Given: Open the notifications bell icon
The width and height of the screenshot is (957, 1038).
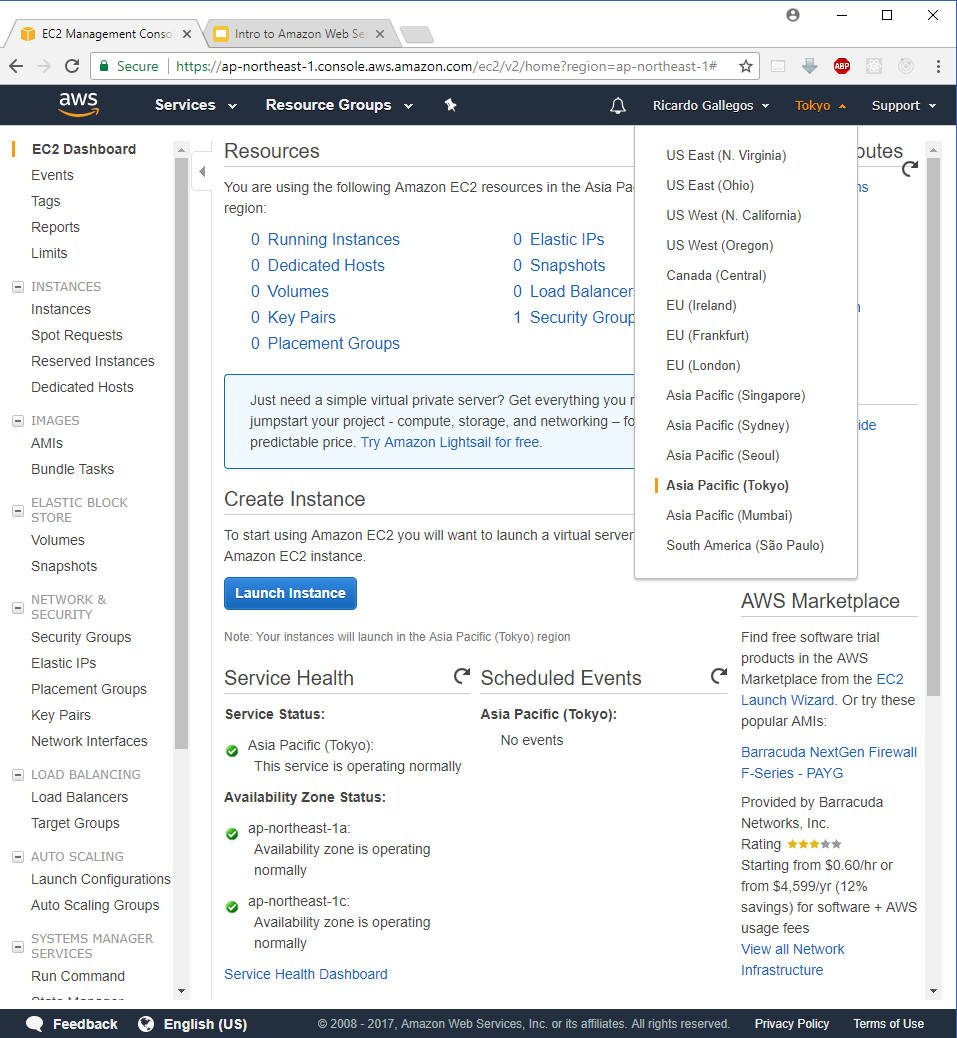Looking at the screenshot, I should (x=617, y=105).
